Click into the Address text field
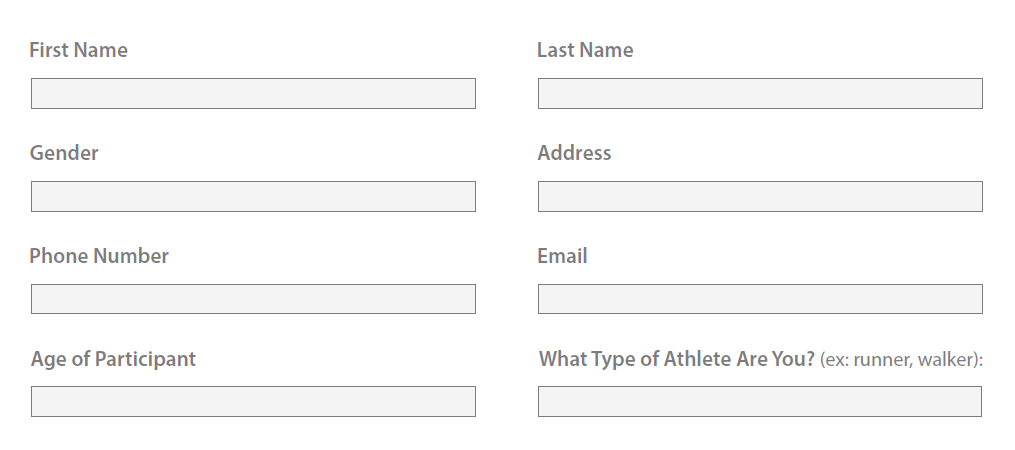 point(760,196)
